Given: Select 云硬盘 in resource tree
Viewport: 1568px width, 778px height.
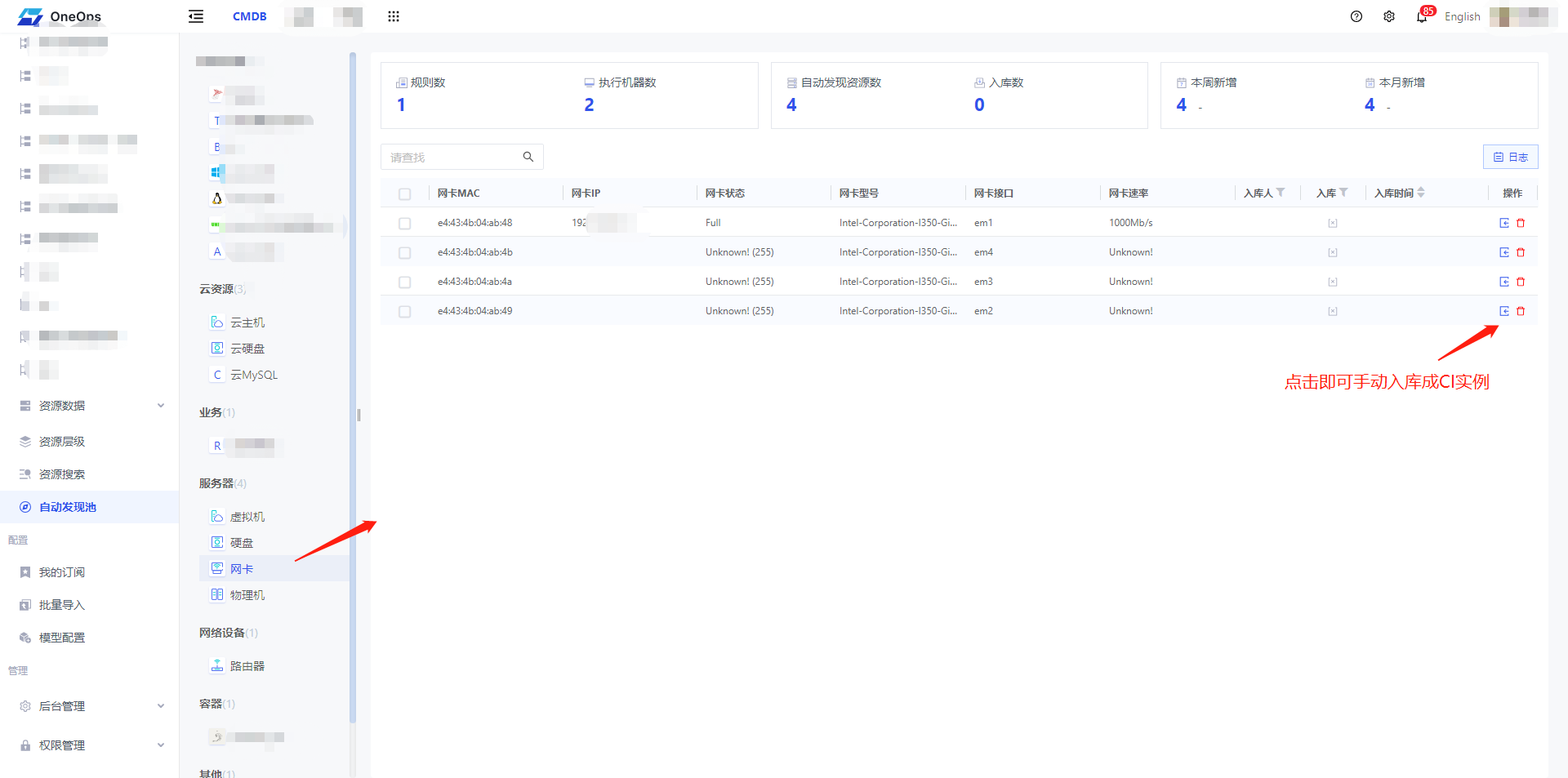Looking at the screenshot, I should click(247, 349).
